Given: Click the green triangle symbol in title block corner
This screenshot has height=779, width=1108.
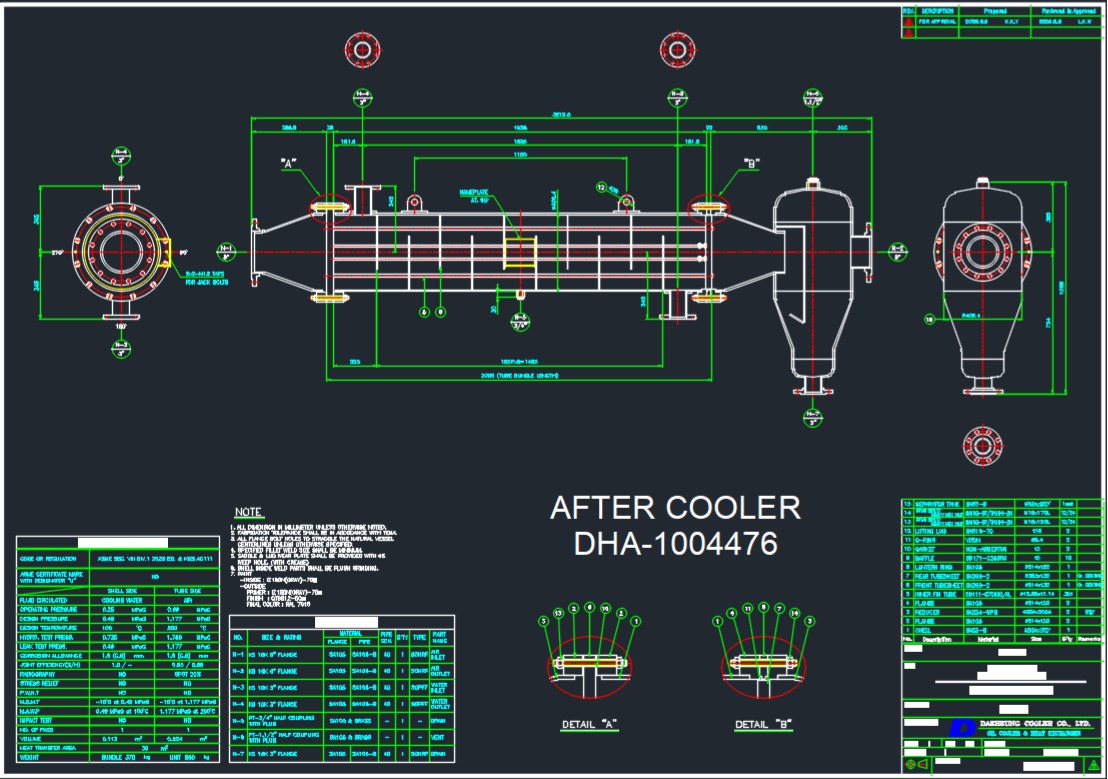Looking at the screenshot, I should pyautogui.click(x=1094, y=764).
